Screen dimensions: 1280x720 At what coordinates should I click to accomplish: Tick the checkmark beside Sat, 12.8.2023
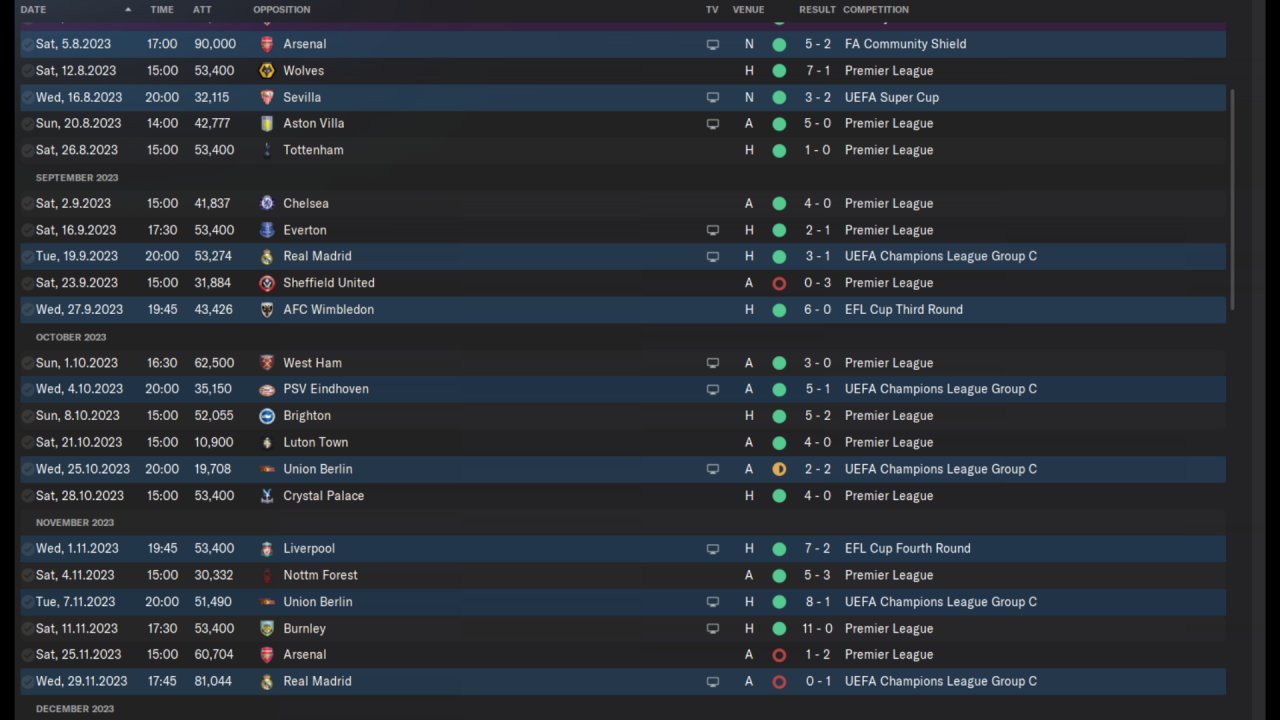(27, 71)
